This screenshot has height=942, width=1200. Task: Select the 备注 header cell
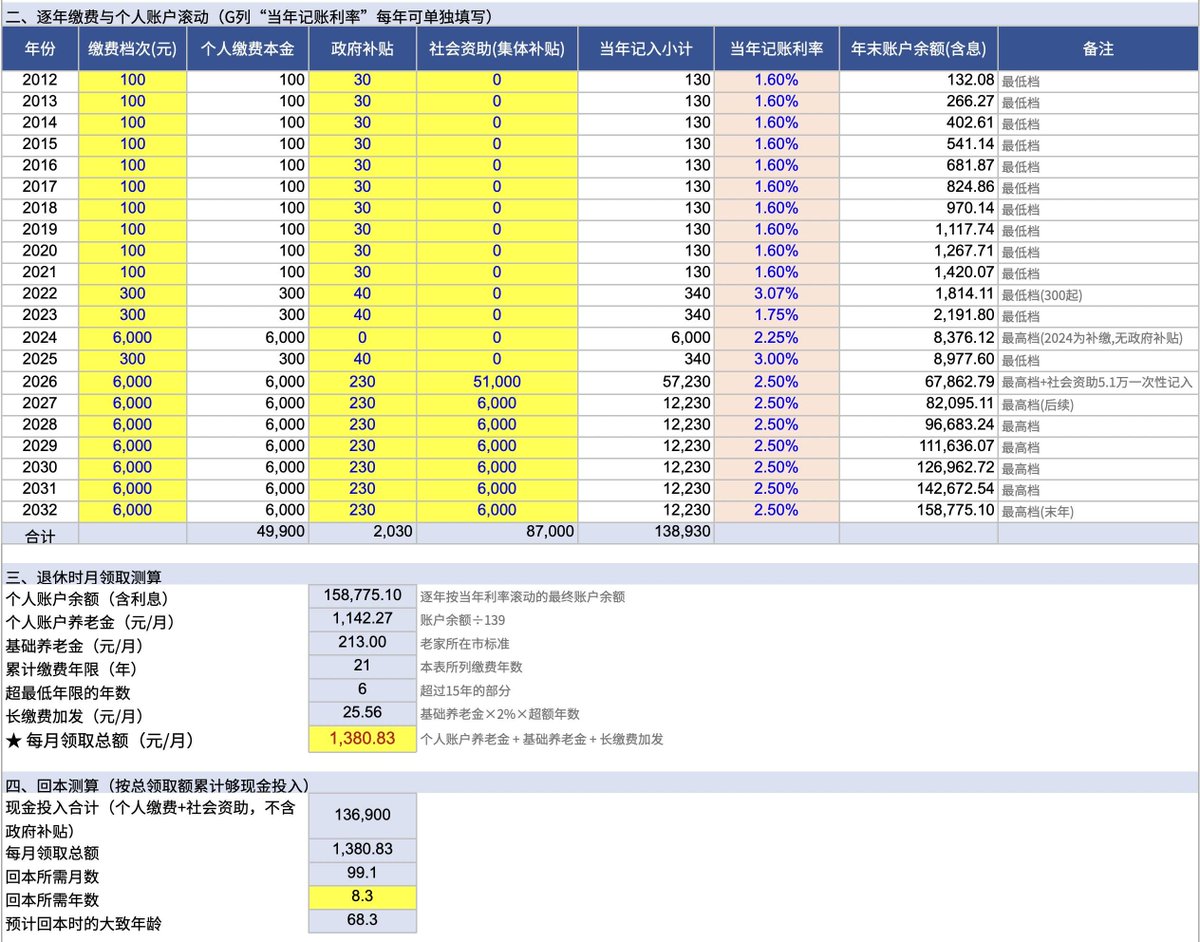click(x=1098, y=49)
